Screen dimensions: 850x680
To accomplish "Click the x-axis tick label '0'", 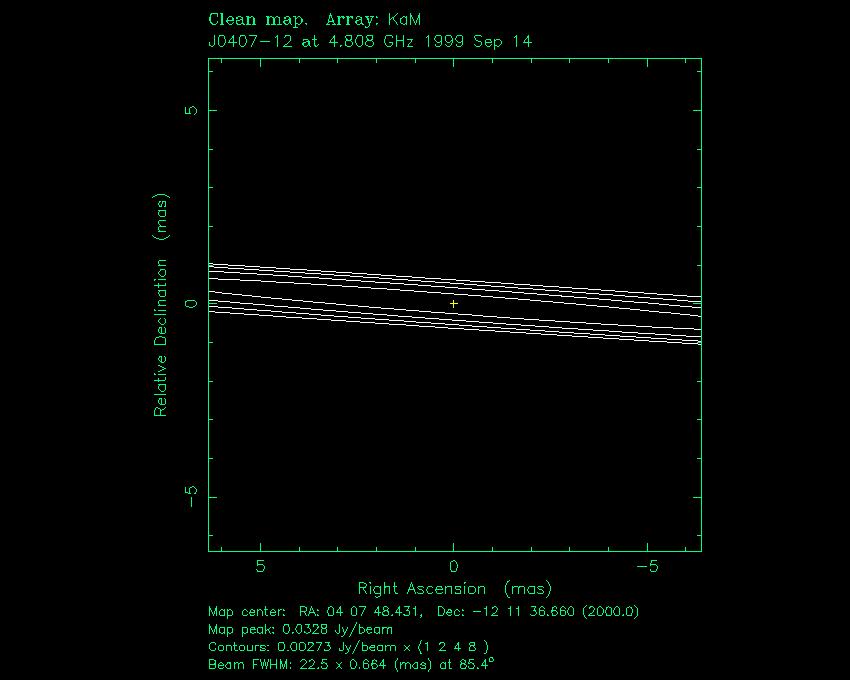I will [454, 567].
